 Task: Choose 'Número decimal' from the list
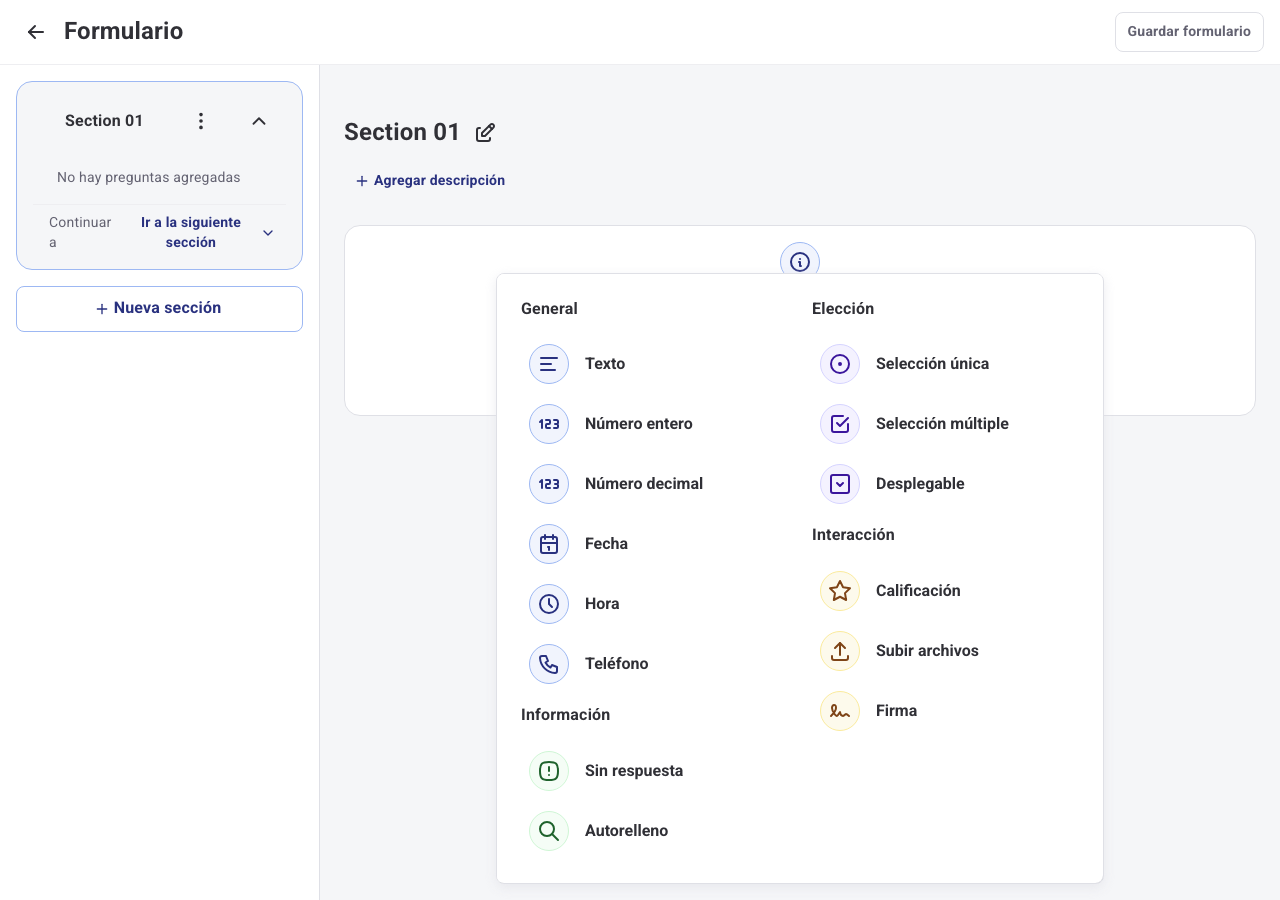pyautogui.click(x=644, y=484)
